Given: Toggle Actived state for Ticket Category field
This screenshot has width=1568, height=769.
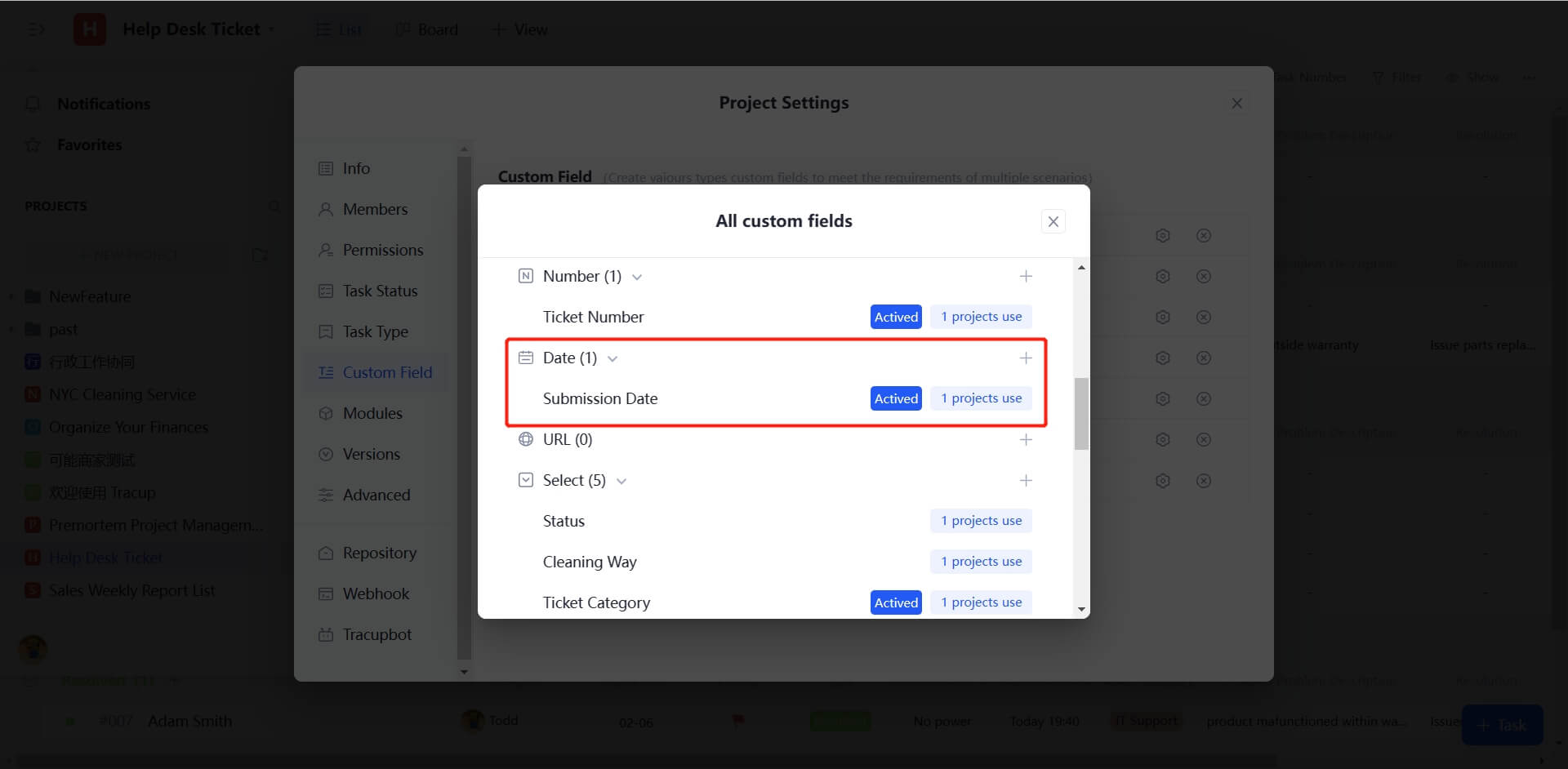Looking at the screenshot, I should click(x=895, y=602).
